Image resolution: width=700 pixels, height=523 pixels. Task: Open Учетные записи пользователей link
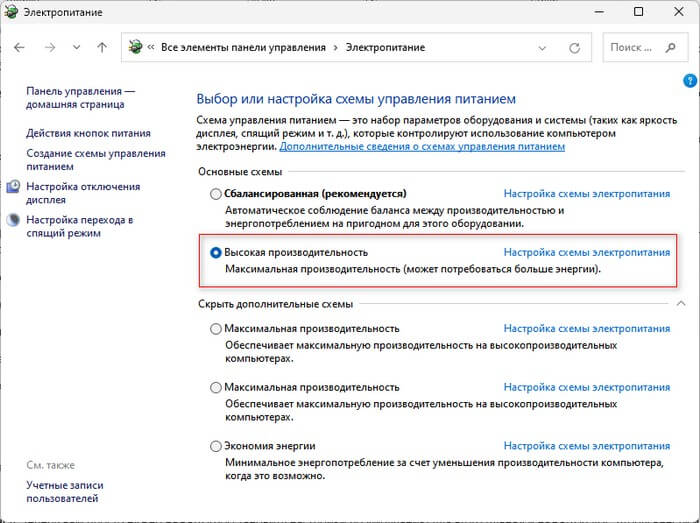(65, 492)
